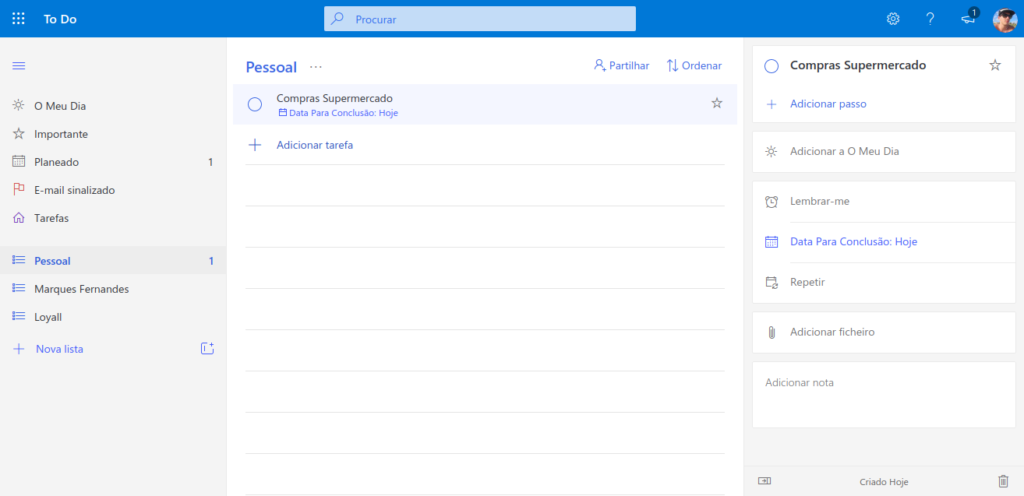Open the Importante smart list
The width and height of the screenshot is (1024, 496).
pyautogui.click(x=113, y=134)
